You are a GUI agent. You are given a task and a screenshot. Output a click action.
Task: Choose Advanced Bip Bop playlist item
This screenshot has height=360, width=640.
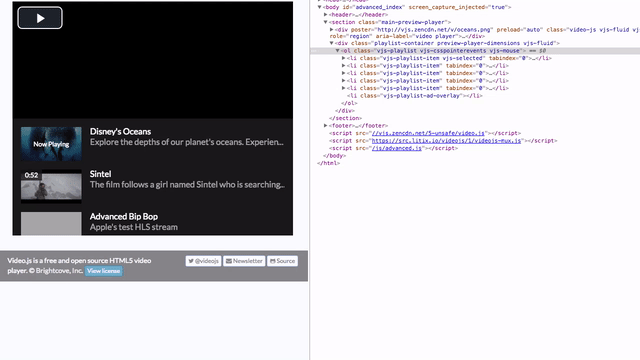tap(153, 222)
